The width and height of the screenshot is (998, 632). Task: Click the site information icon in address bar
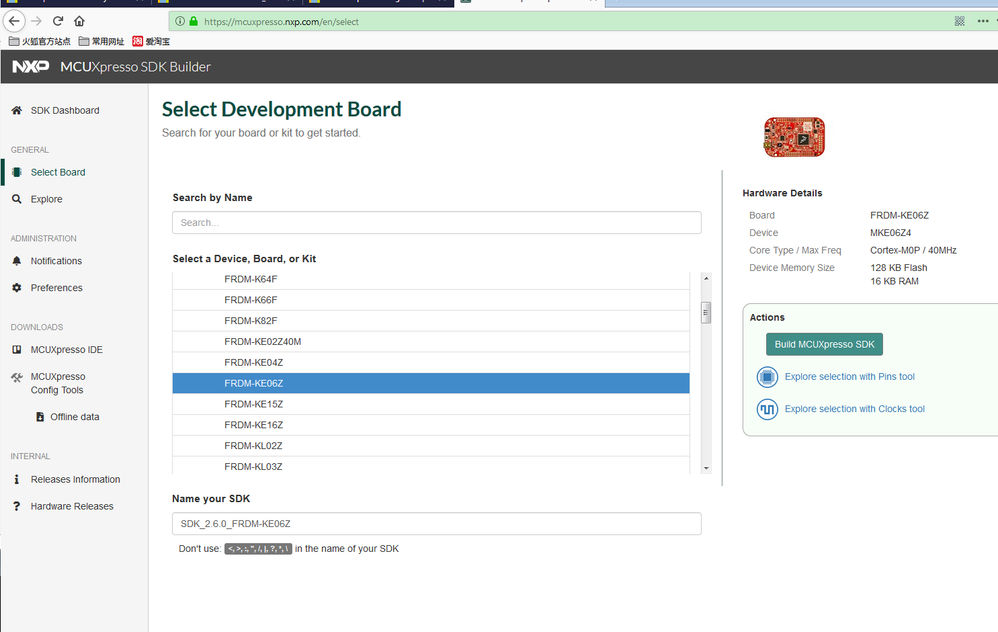click(x=180, y=21)
